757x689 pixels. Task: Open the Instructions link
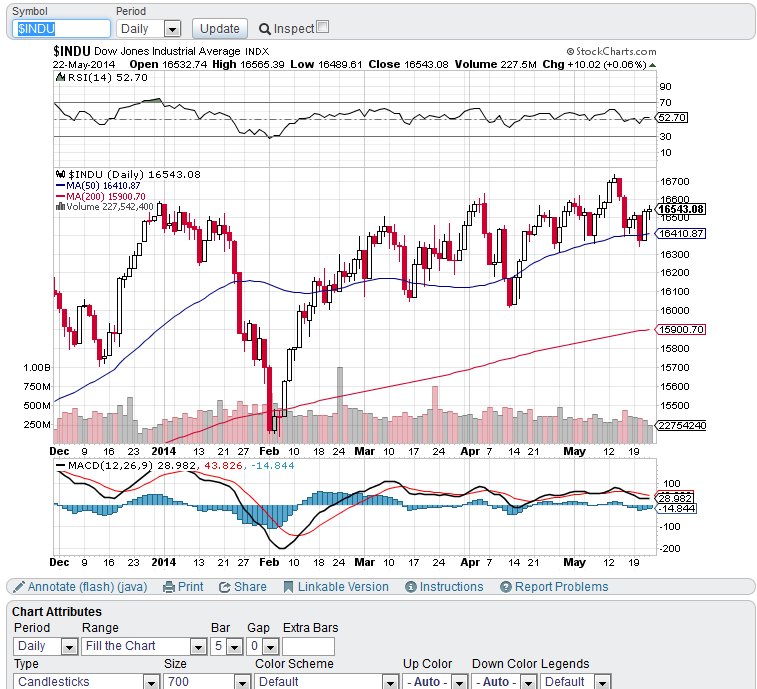451,587
